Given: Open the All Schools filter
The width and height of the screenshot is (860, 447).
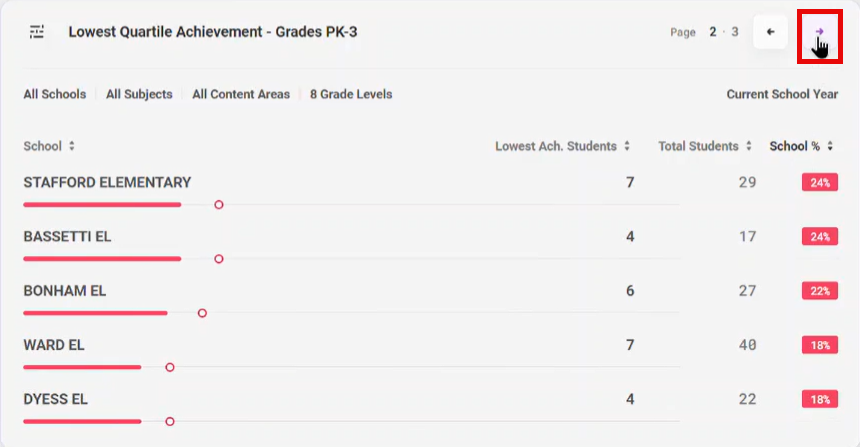Looking at the screenshot, I should coord(55,94).
